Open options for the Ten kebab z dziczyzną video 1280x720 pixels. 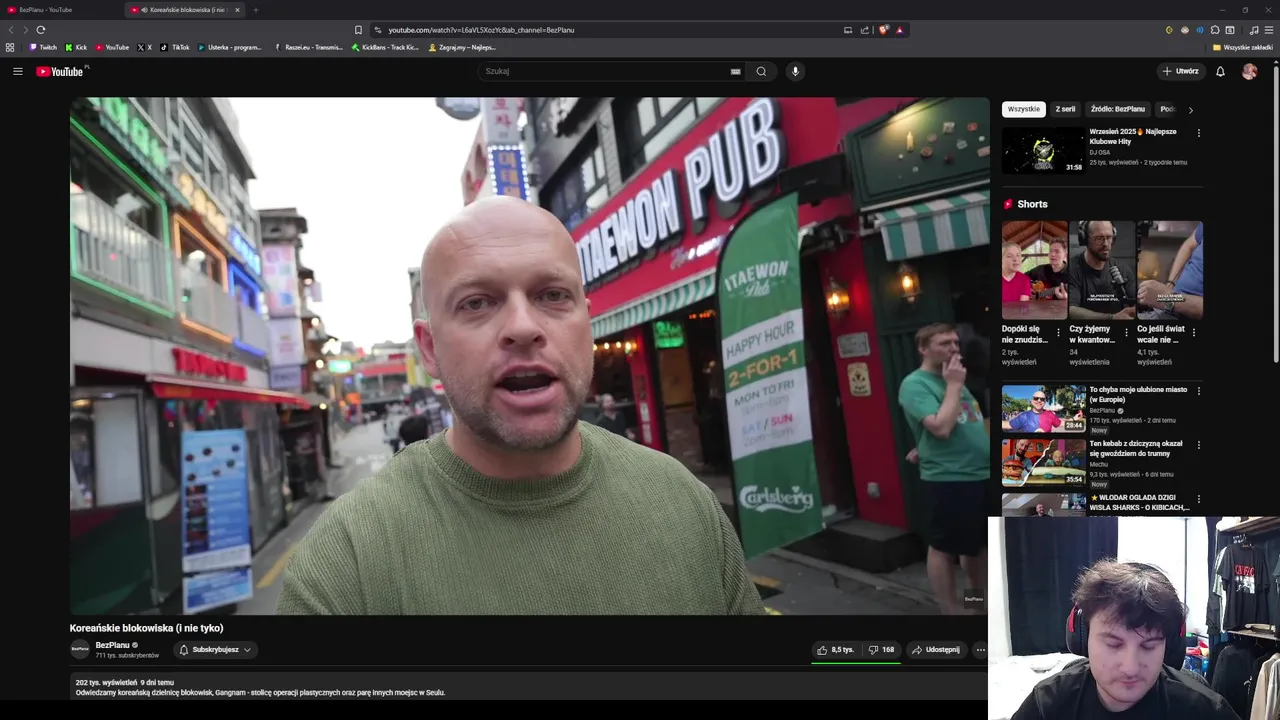pyautogui.click(x=1199, y=445)
